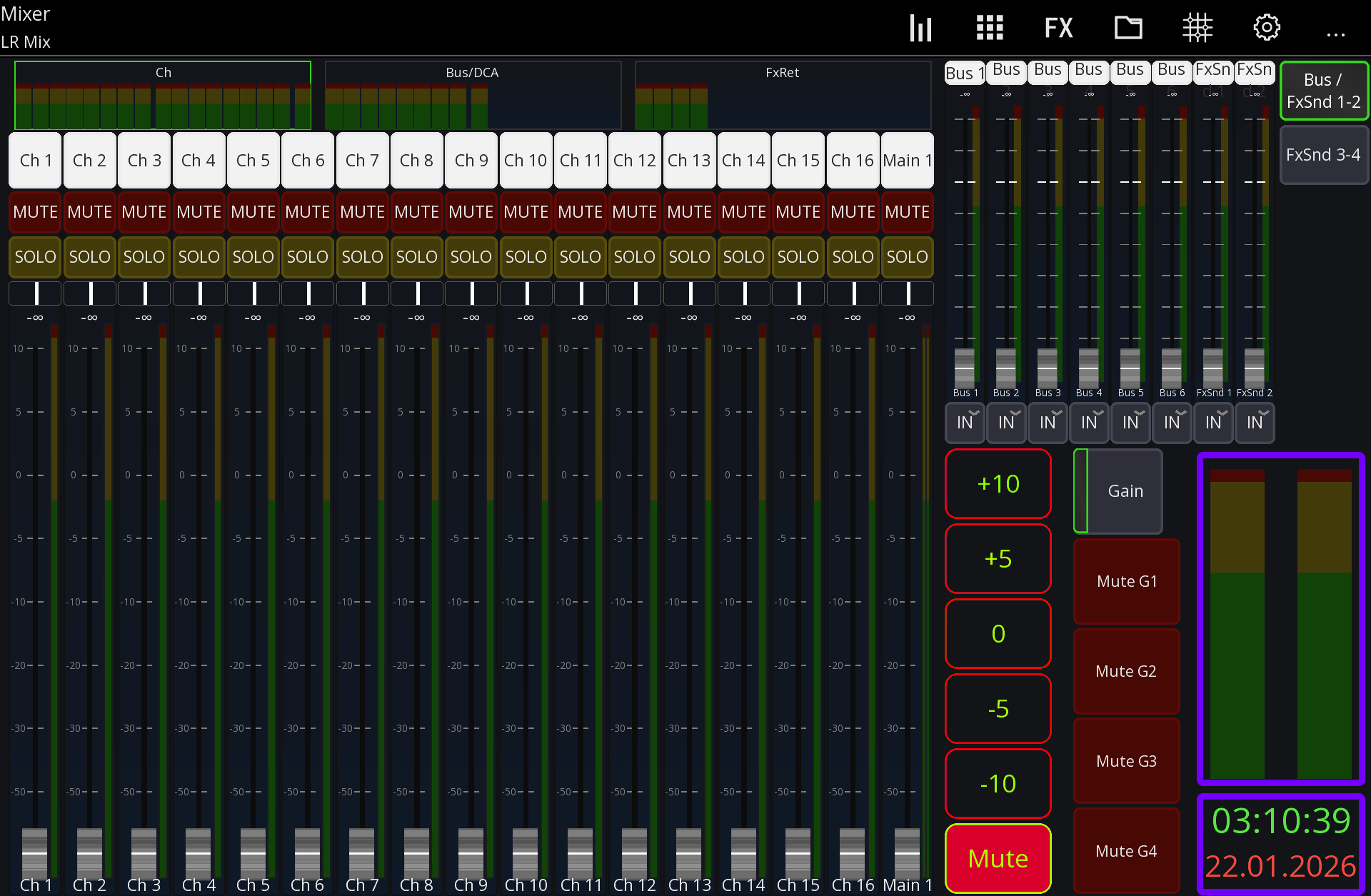Click the Ch 5 fader handle
Viewport: 1371px width, 896px height.
coord(253,852)
